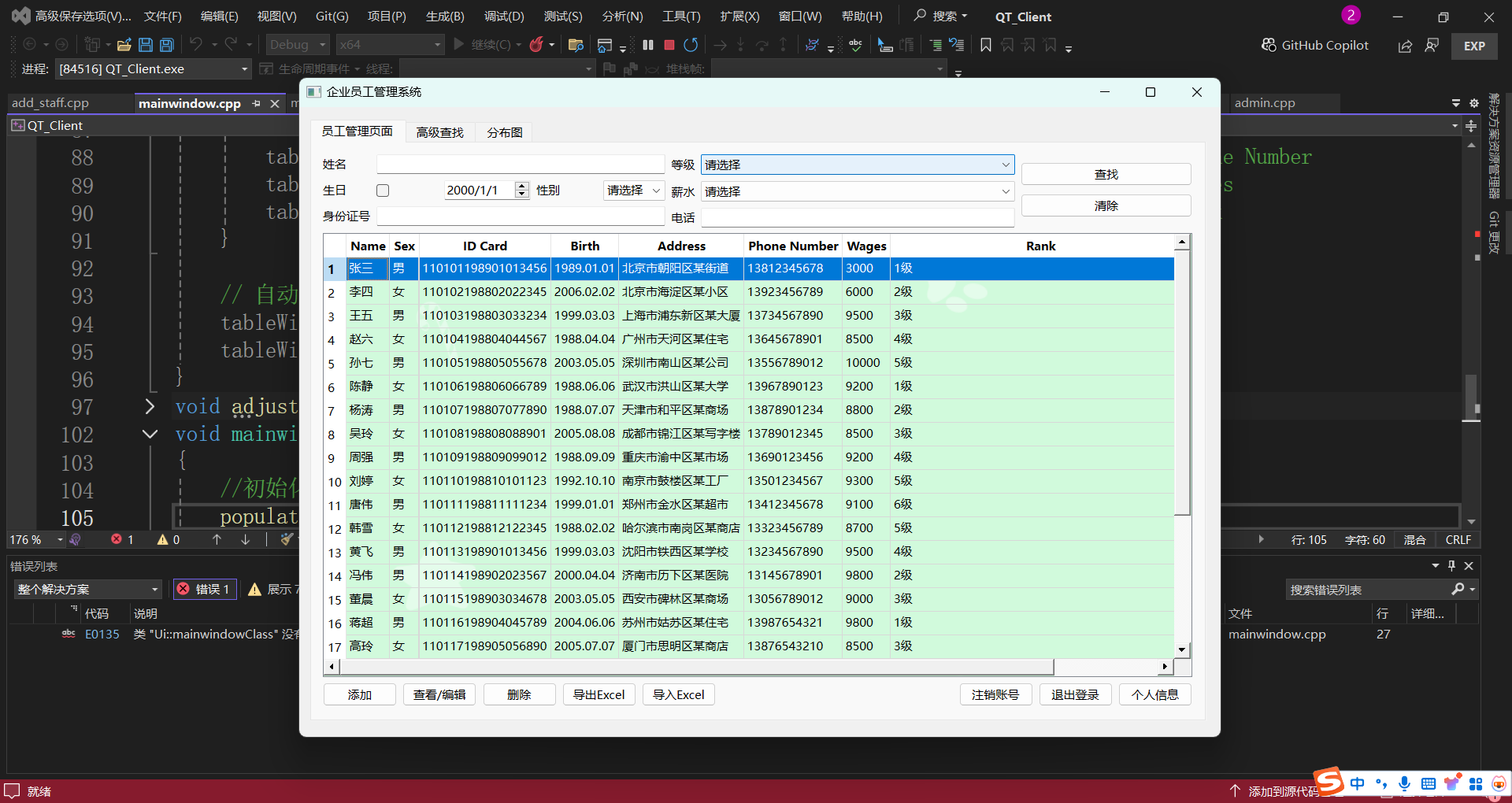The image size is (1512, 803).
Task: Switch to the 高级查找 tab
Action: tap(439, 132)
